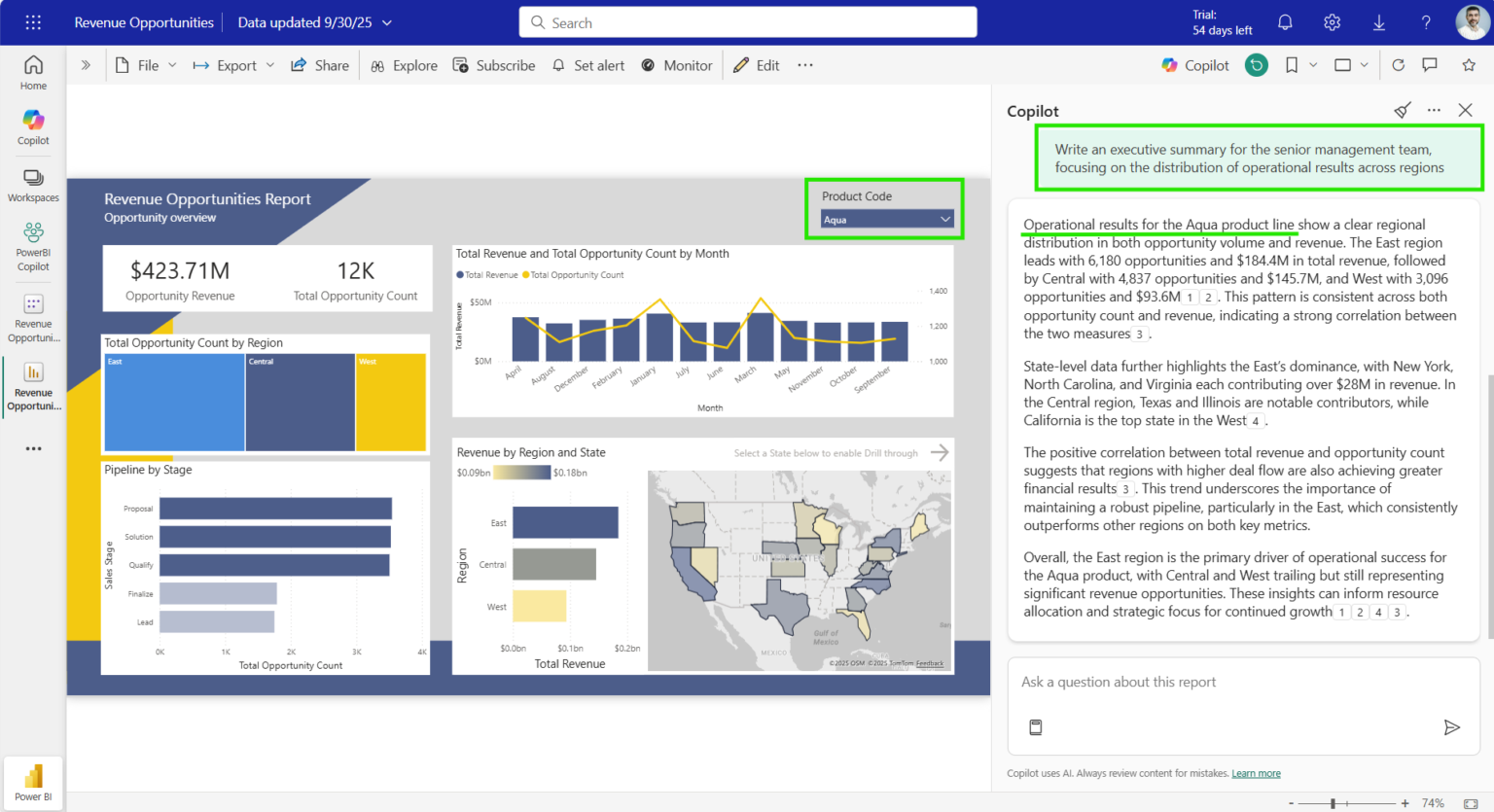Open Workspaces in the left navigation
1494x812 pixels.
pyautogui.click(x=33, y=185)
